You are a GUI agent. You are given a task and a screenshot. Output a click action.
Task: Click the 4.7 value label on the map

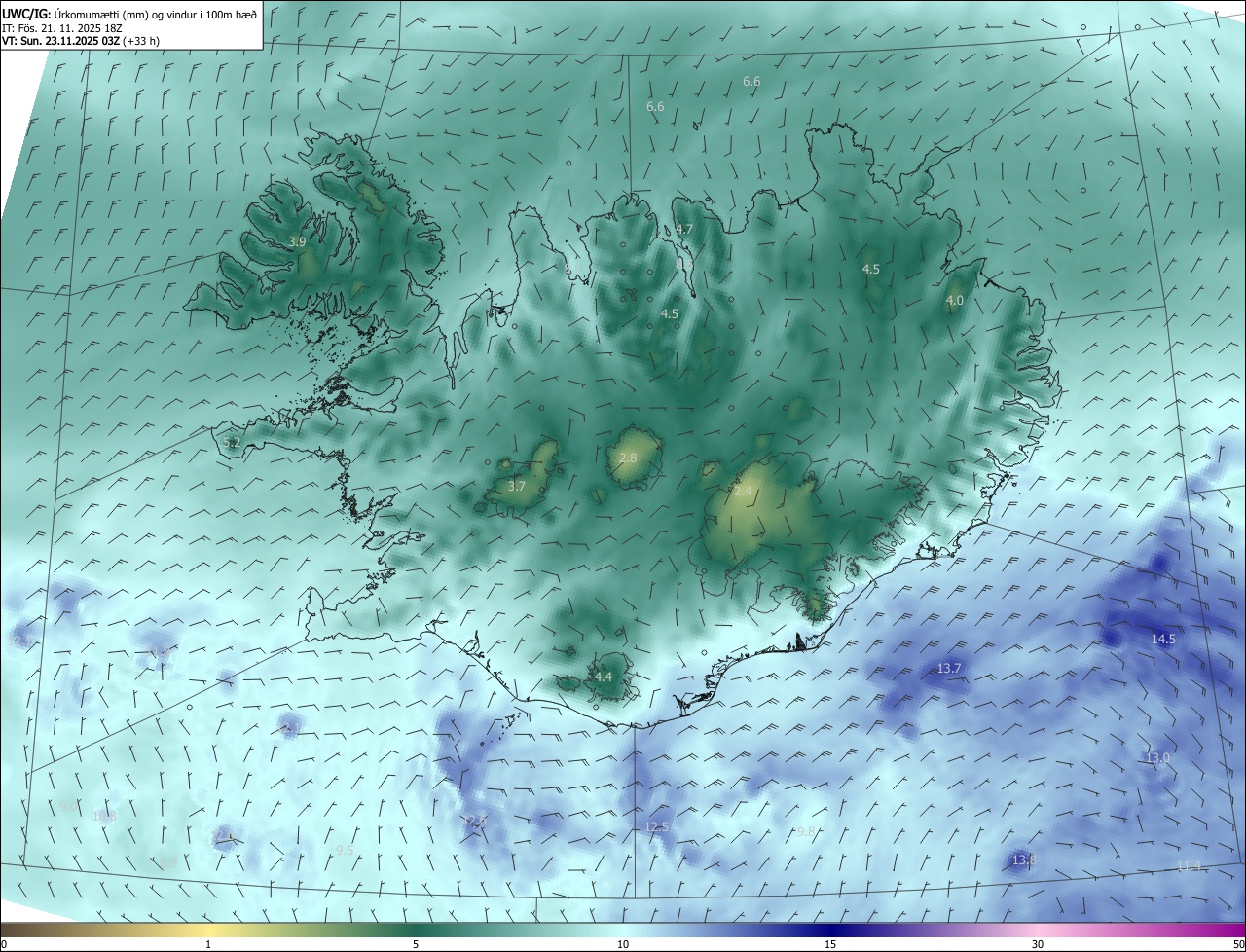[684, 230]
